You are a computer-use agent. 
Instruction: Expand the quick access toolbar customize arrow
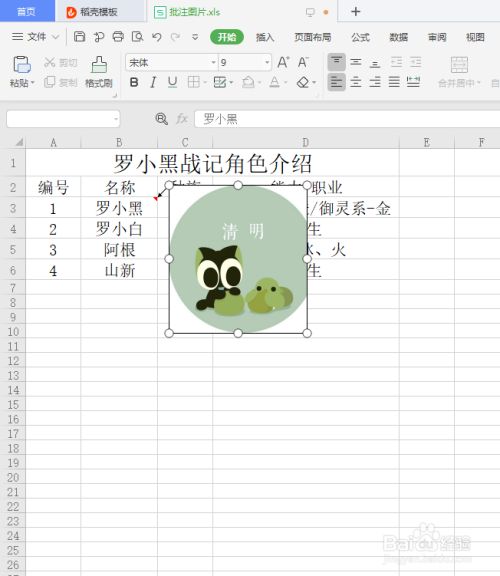(x=195, y=37)
